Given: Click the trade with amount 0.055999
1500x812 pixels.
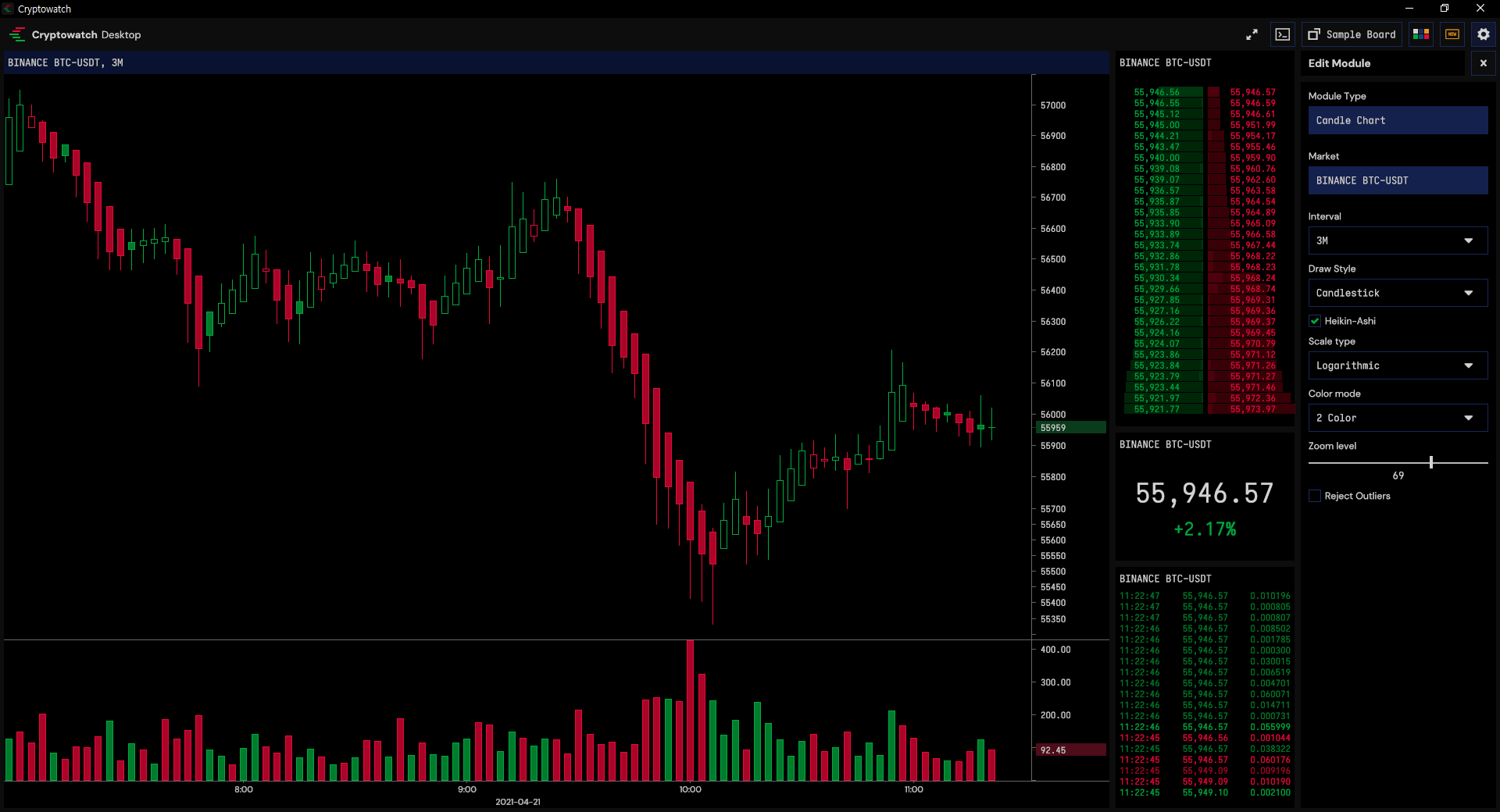Looking at the screenshot, I should point(1205,727).
